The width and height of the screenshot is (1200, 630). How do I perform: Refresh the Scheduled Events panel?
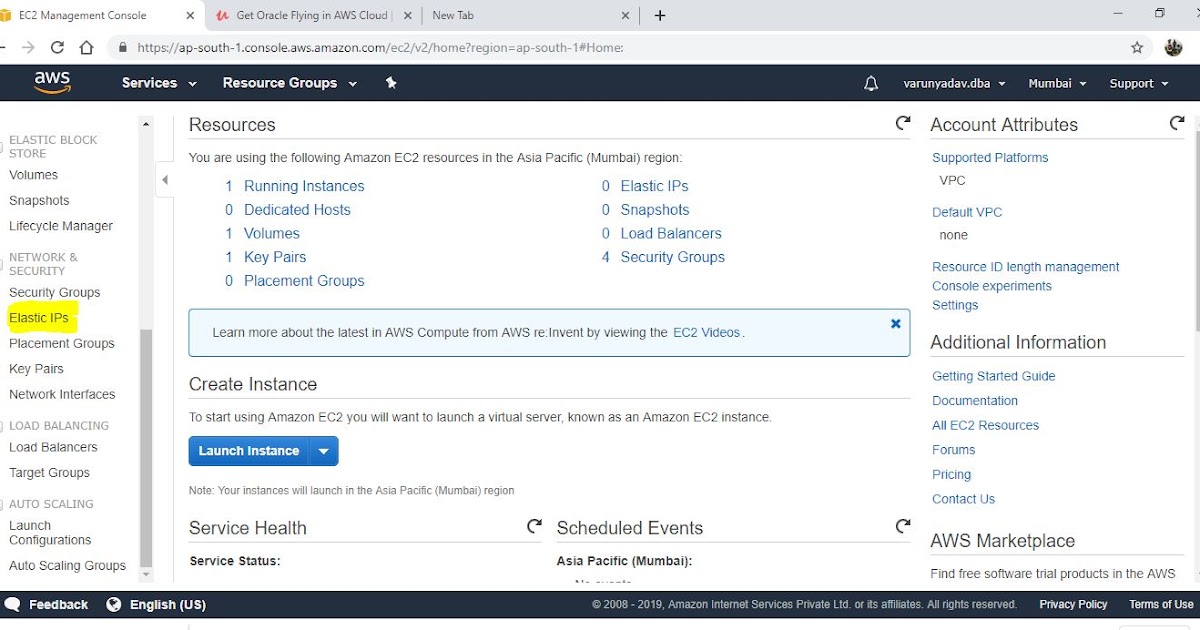pyautogui.click(x=903, y=525)
